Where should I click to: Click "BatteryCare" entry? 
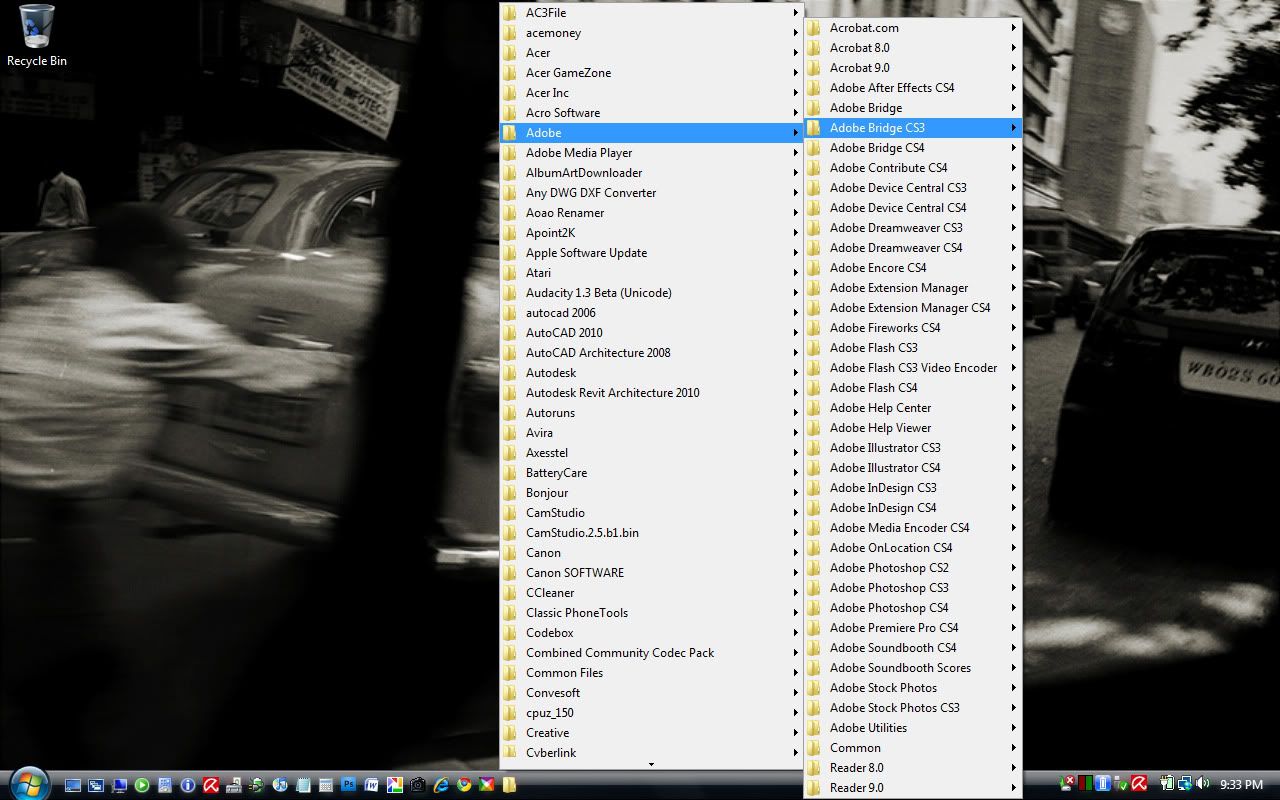coord(652,473)
